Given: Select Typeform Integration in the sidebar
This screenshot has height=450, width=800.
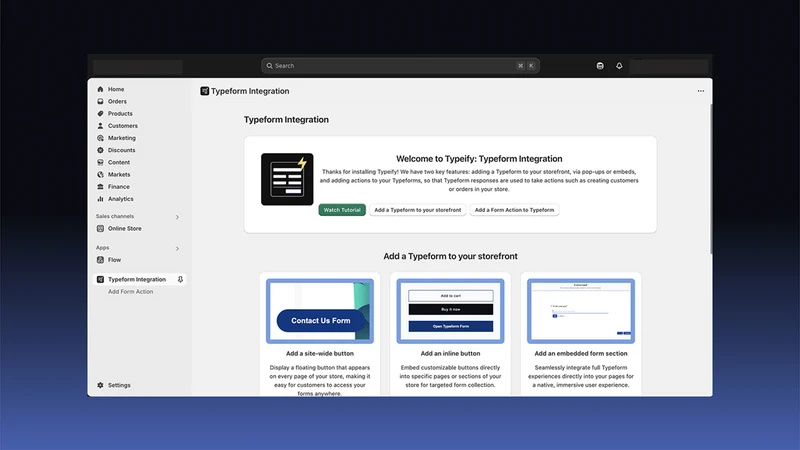Looking at the screenshot, I should pos(137,280).
